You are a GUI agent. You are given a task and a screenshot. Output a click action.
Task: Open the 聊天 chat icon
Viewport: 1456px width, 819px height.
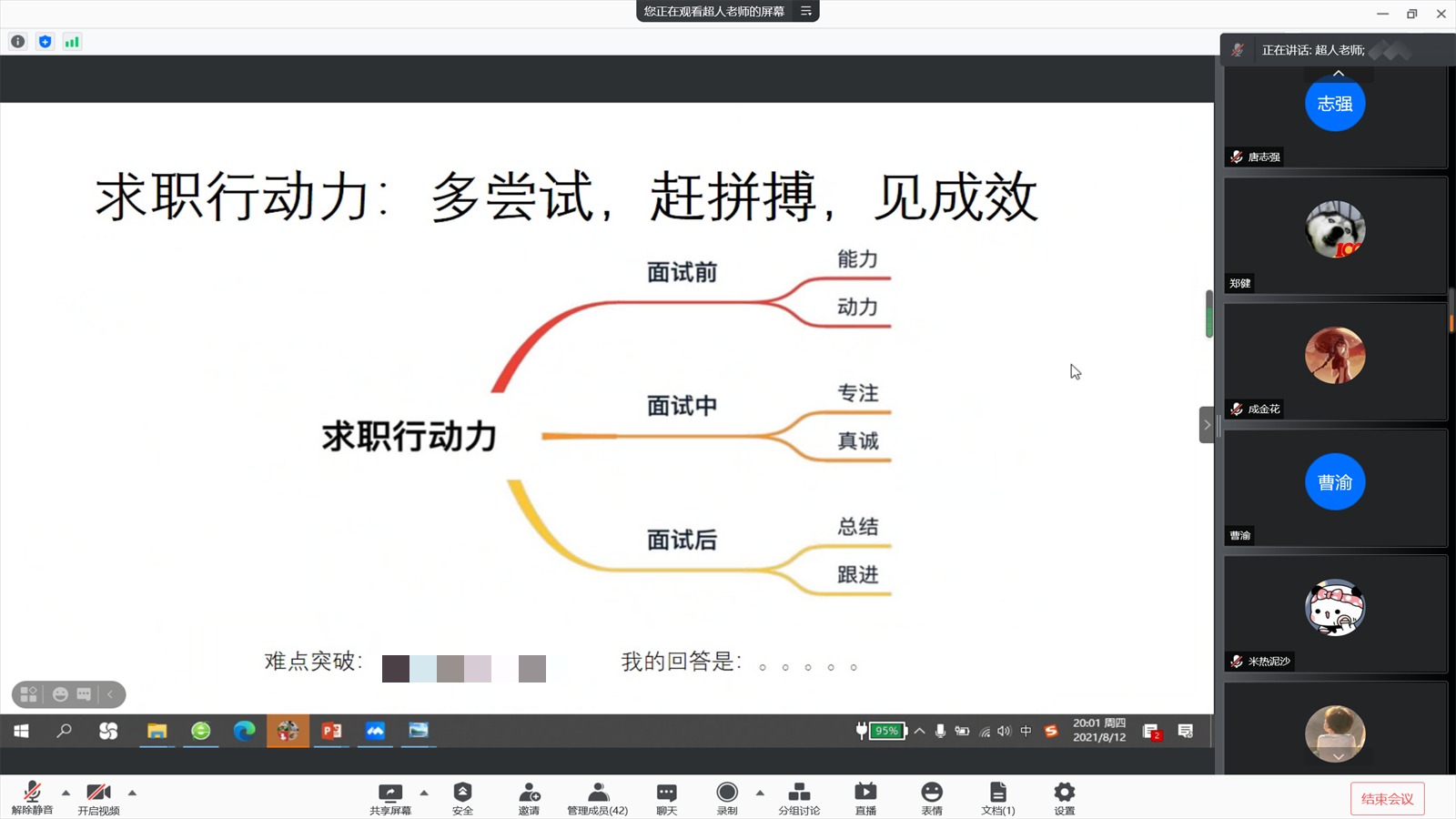666,796
